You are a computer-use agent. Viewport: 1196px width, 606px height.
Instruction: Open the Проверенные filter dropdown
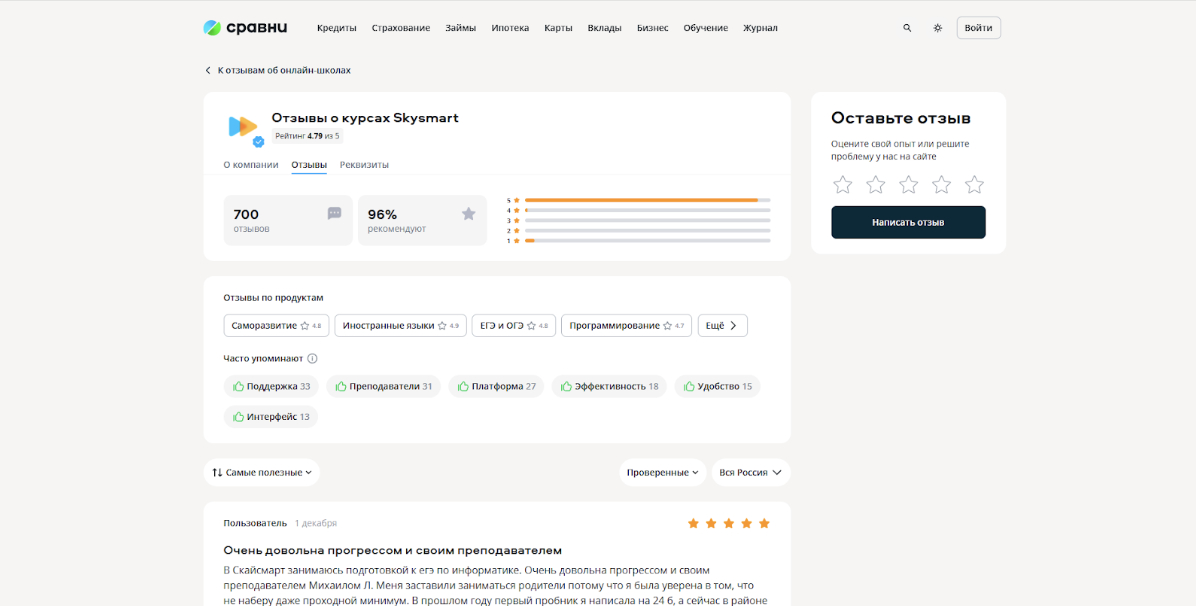(x=662, y=472)
